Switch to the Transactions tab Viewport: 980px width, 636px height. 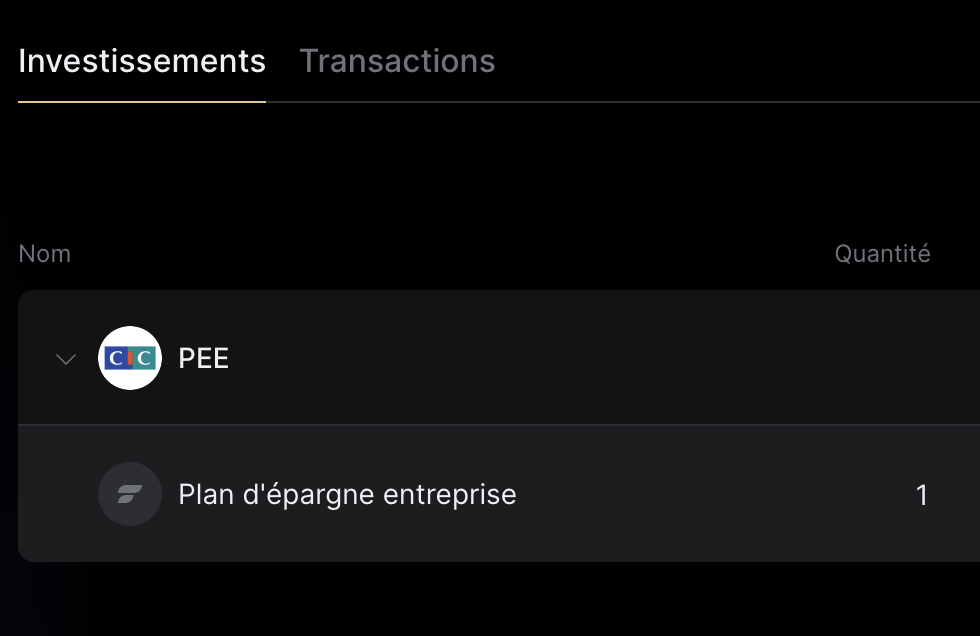[397, 61]
